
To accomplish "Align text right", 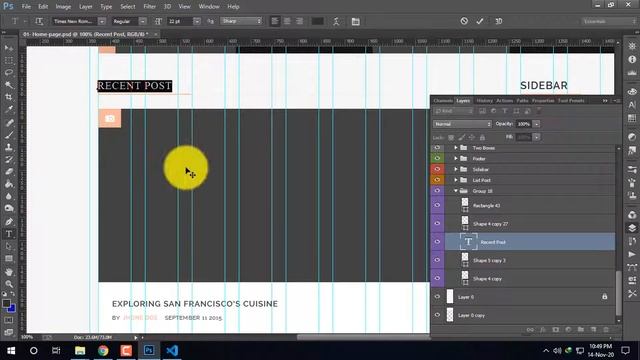I will tap(300, 21).
